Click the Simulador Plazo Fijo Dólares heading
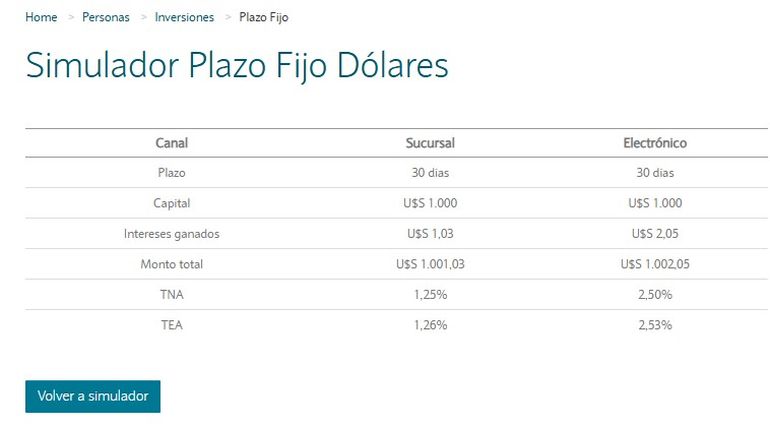 tap(237, 65)
